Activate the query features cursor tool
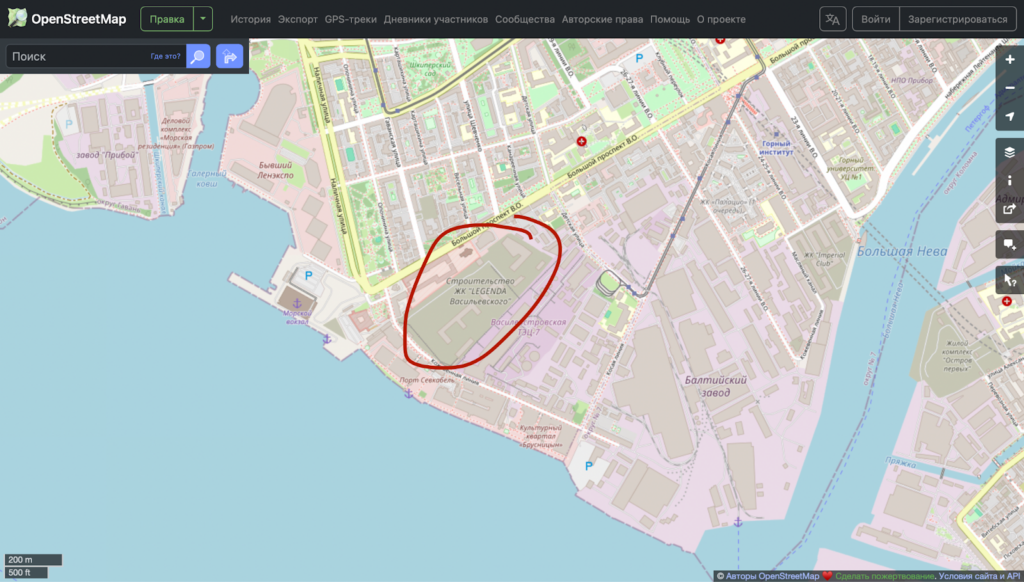Screen dimensions: 1024x582 [x=1010, y=280]
